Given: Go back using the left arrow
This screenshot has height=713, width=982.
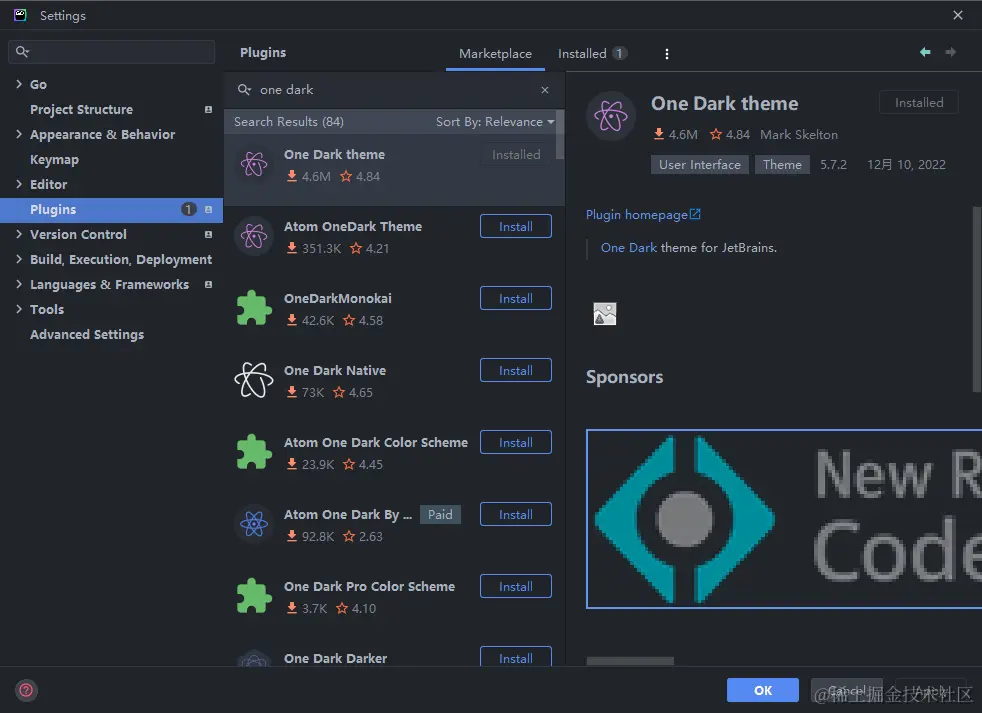Looking at the screenshot, I should click(925, 52).
